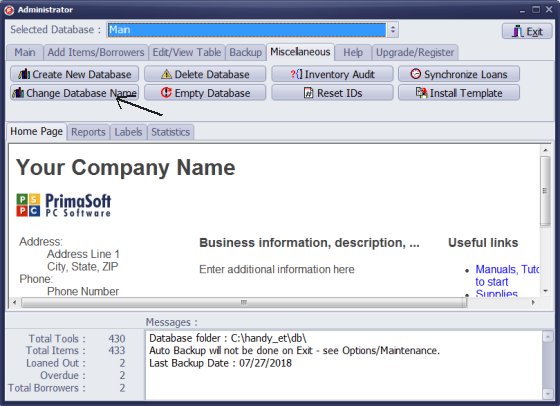560x406 pixels.
Task: Click the 'Phone Number' text
Action: click(83, 291)
